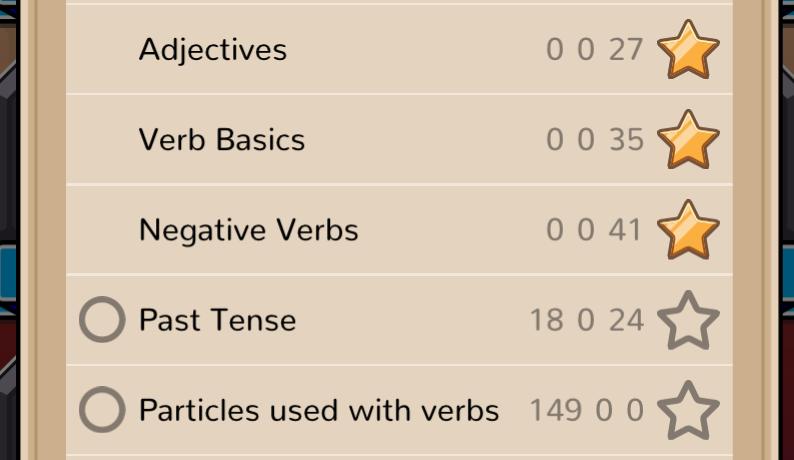
Task: Click the 41 count in the Negative Verbs row
Action: pos(625,230)
